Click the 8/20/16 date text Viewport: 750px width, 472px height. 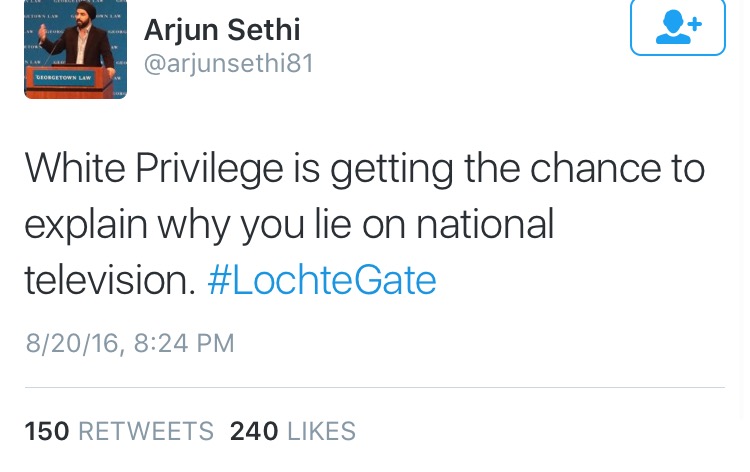(x=73, y=344)
